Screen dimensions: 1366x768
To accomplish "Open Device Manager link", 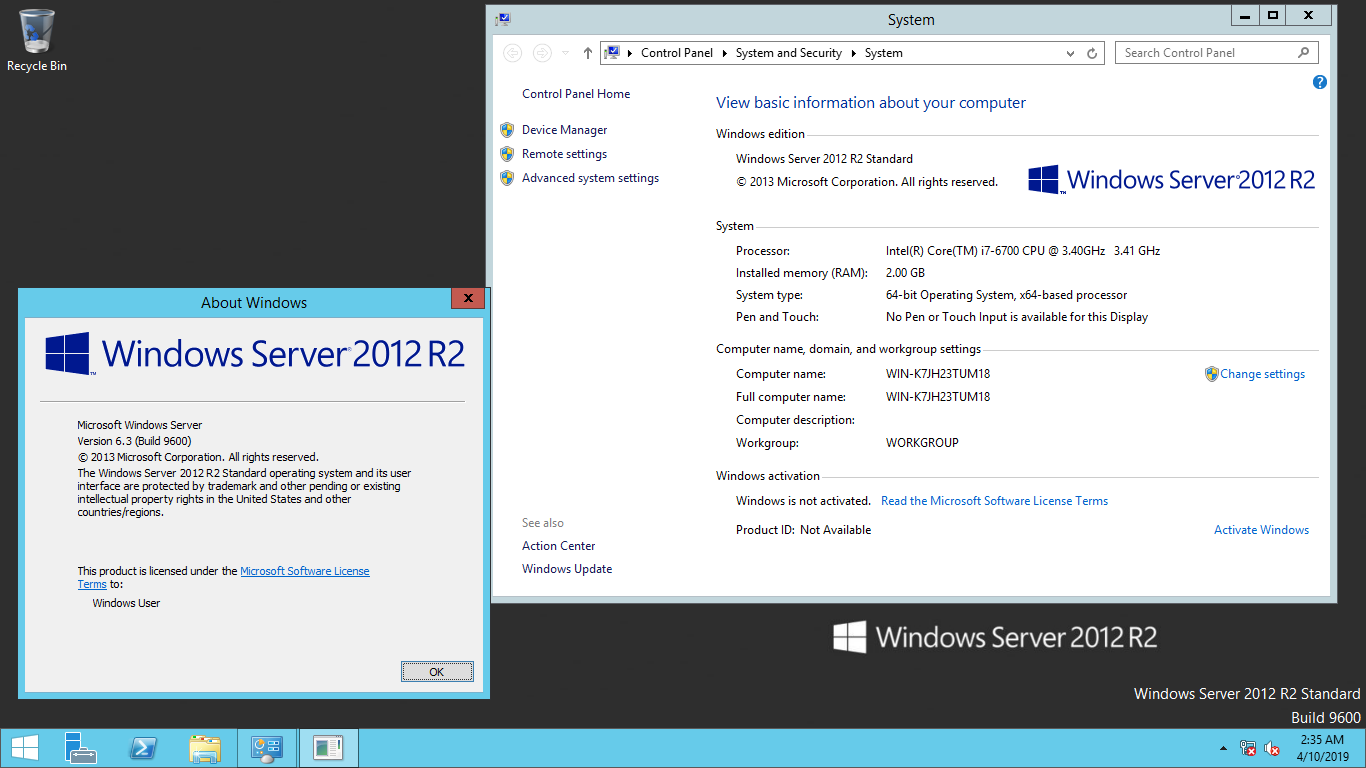I will (564, 130).
